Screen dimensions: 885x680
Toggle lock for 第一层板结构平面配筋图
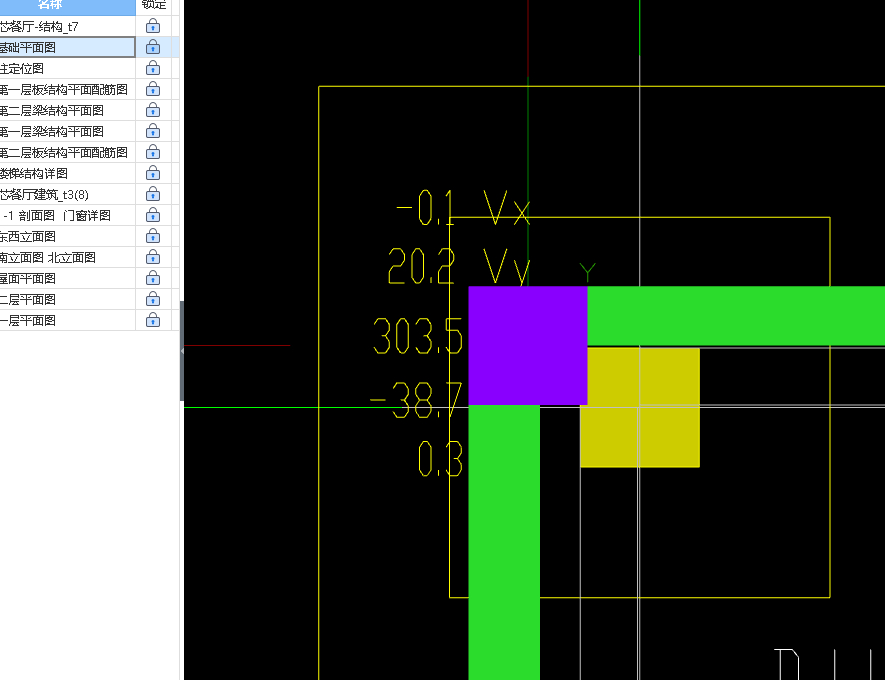pyautogui.click(x=153, y=89)
